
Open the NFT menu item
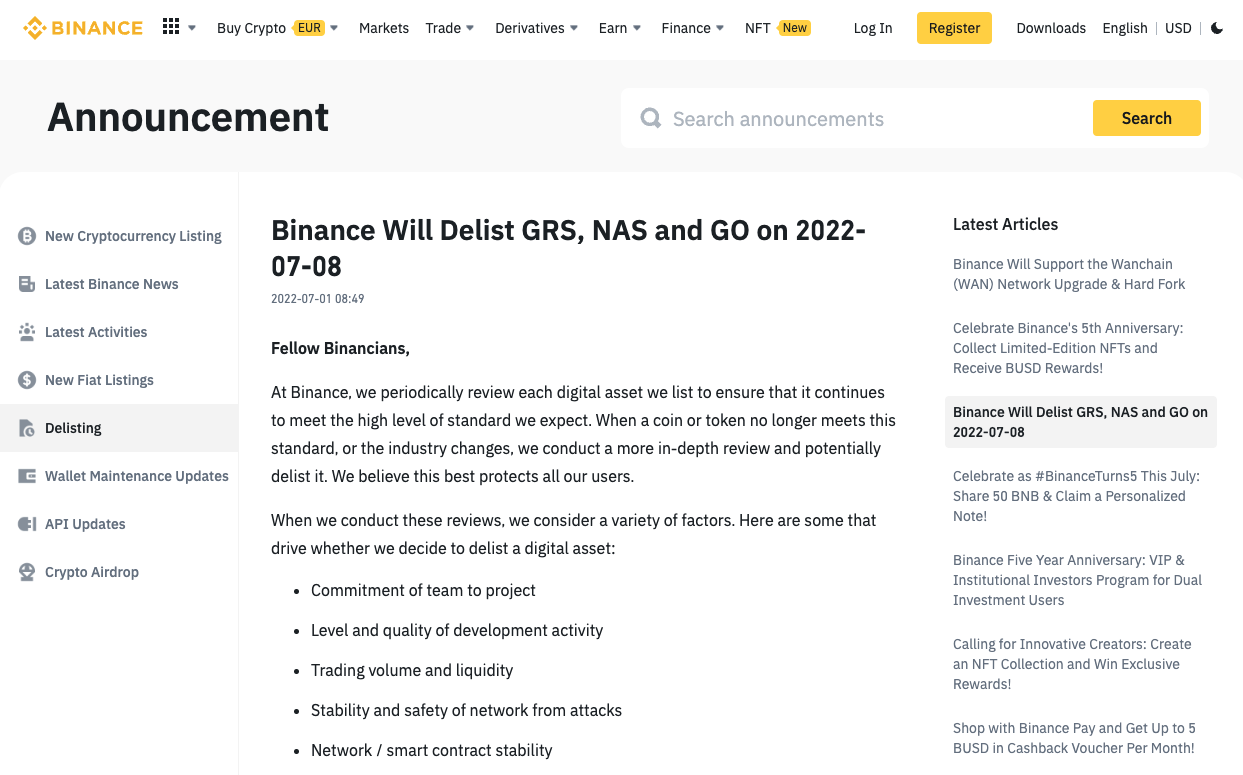point(758,28)
